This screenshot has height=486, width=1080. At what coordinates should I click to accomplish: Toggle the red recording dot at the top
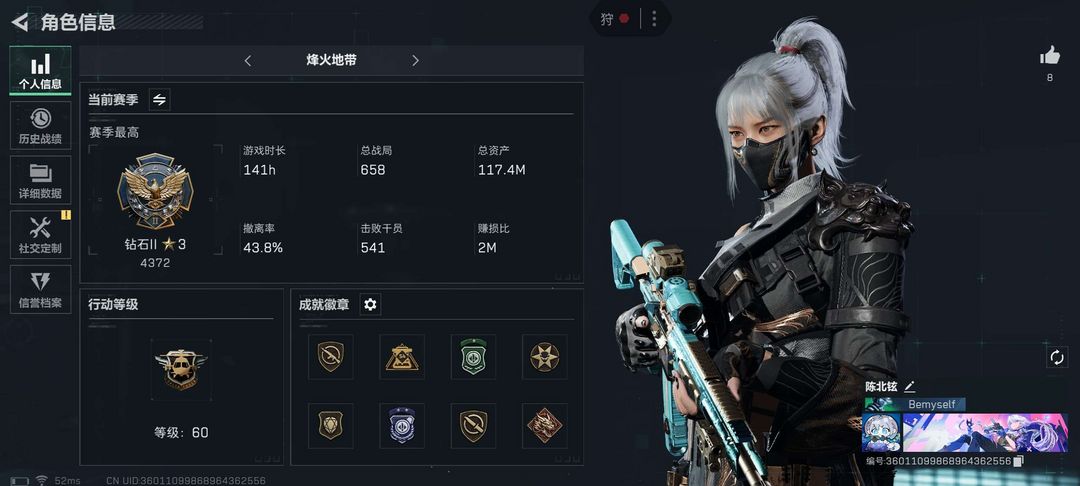pos(624,19)
